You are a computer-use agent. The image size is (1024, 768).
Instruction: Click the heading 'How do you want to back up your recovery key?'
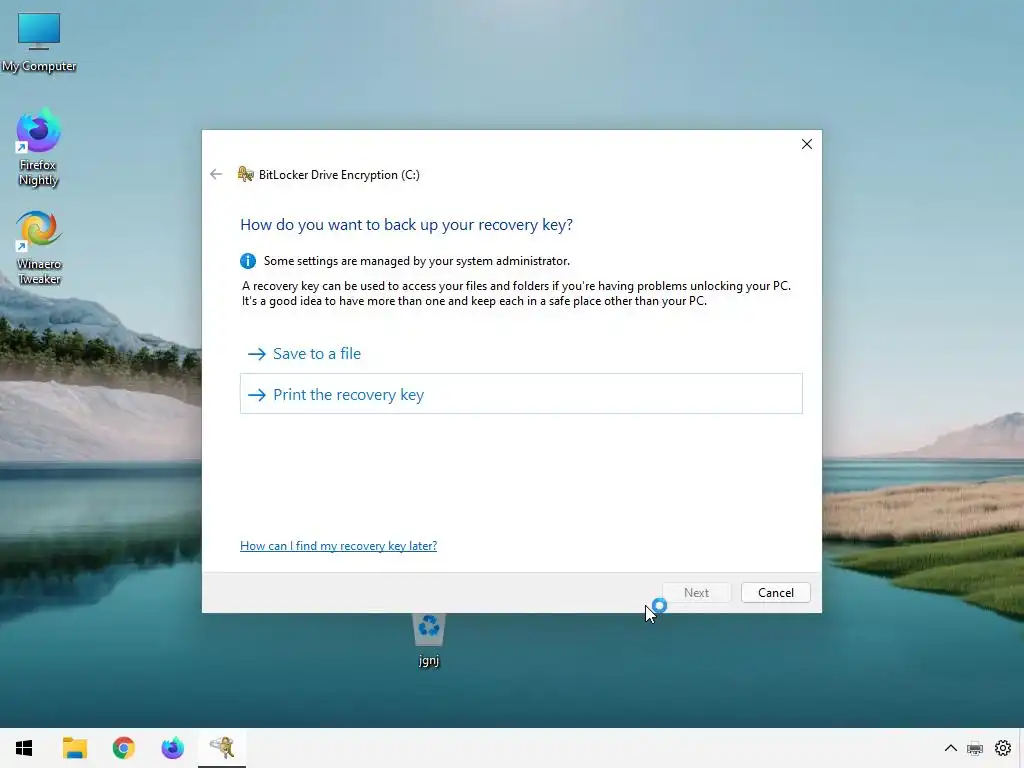coord(406,225)
